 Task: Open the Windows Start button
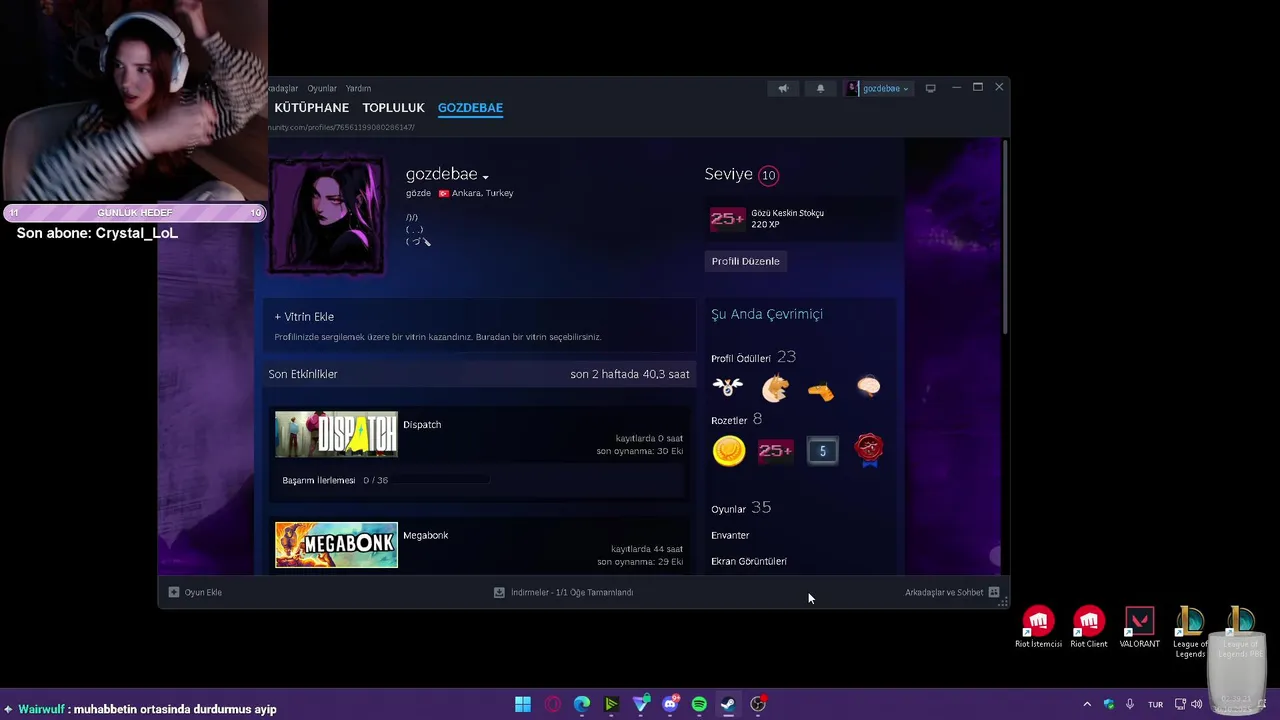(523, 704)
